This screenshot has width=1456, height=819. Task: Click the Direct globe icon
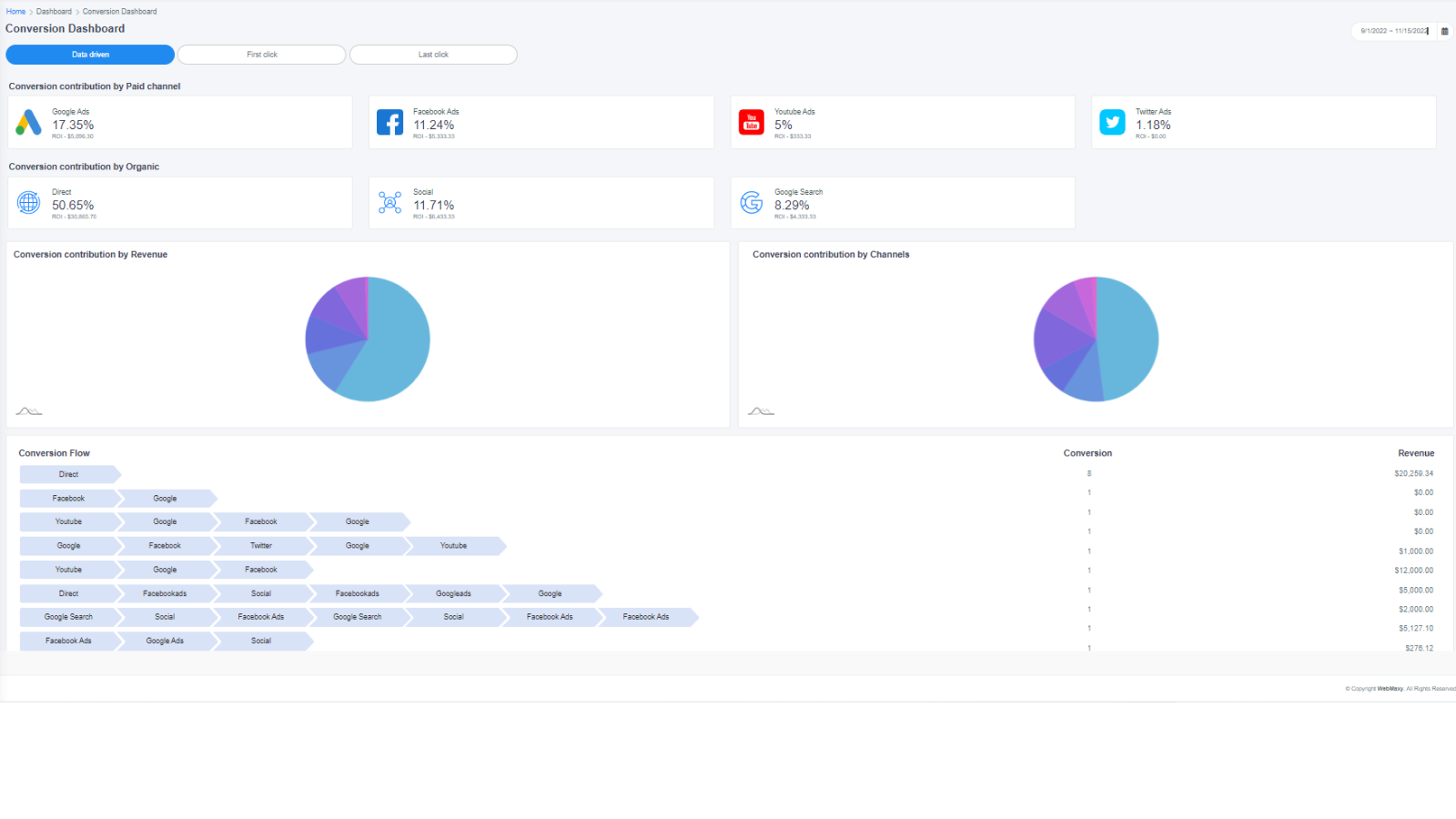point(28,202)
